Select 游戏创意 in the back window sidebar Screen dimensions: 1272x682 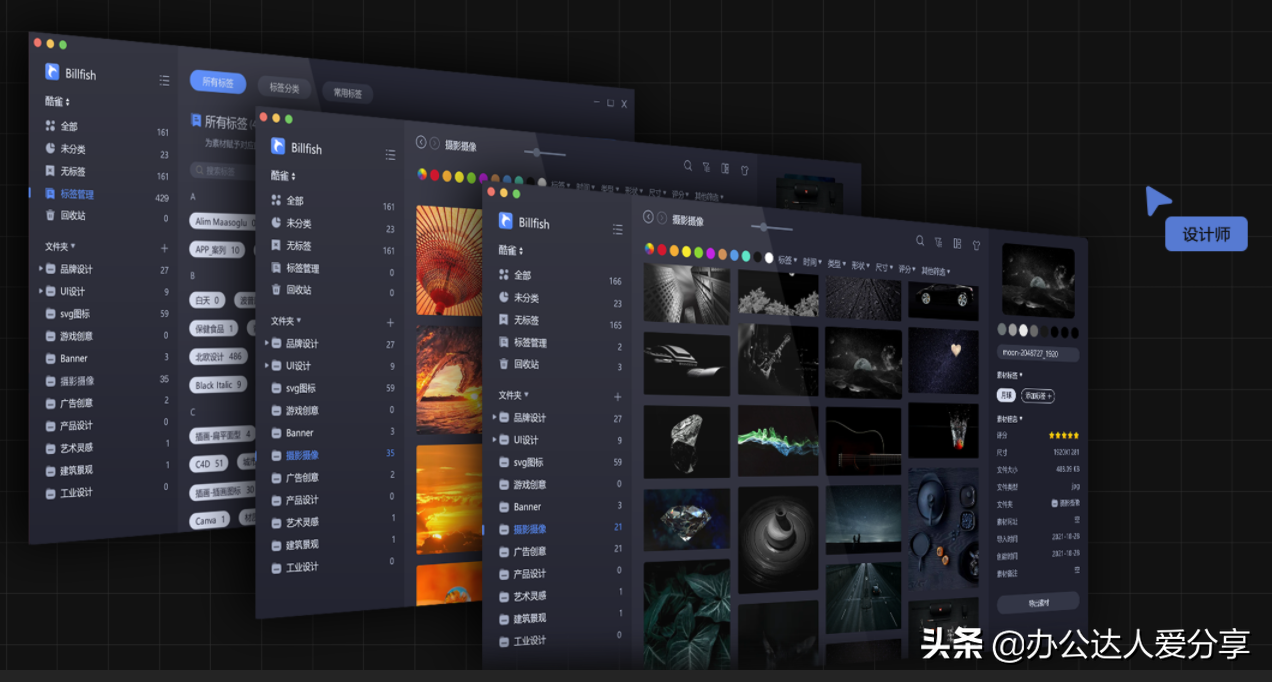[x=76, y=336]
